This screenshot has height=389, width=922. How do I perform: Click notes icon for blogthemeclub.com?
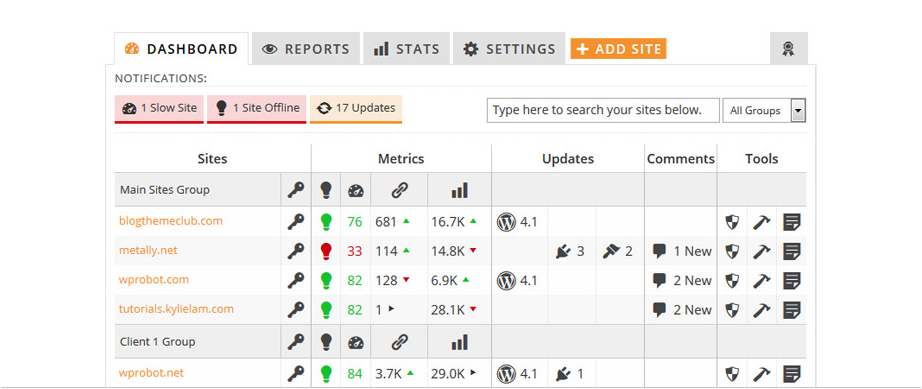click(x=792, y=222)
